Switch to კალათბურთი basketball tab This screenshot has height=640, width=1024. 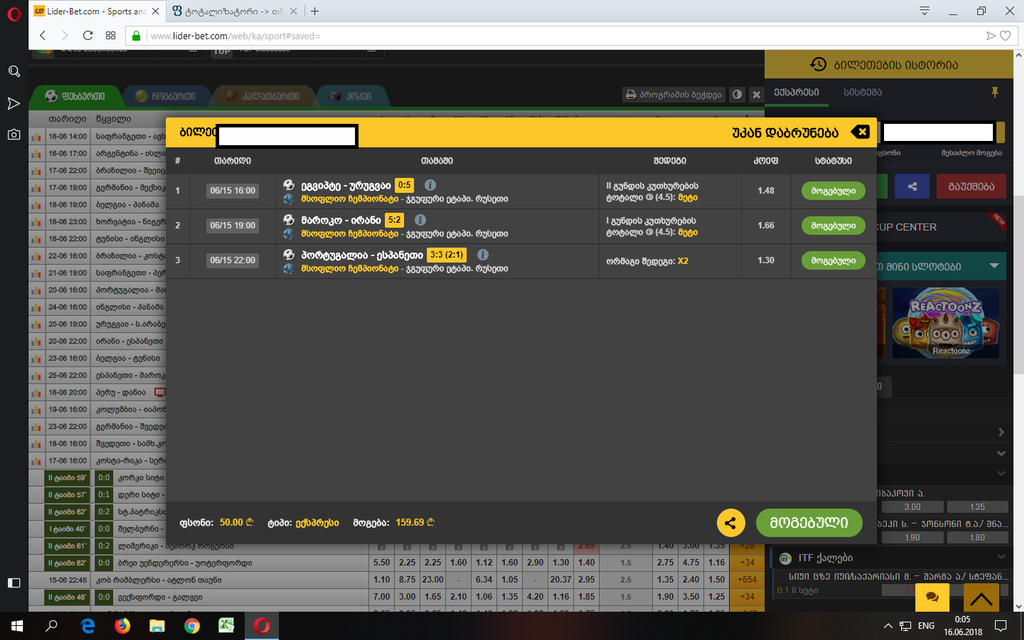pos(263,96)
